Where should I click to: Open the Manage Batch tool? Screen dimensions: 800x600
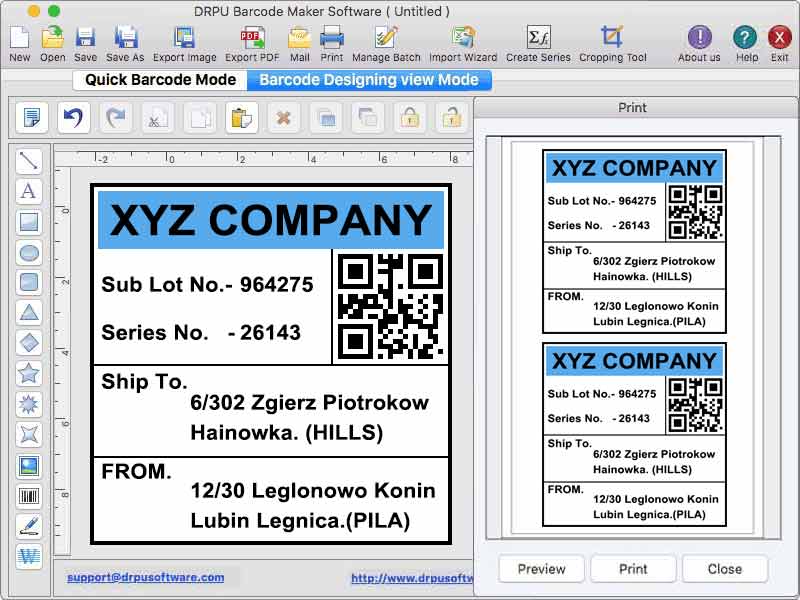[386, 38]
